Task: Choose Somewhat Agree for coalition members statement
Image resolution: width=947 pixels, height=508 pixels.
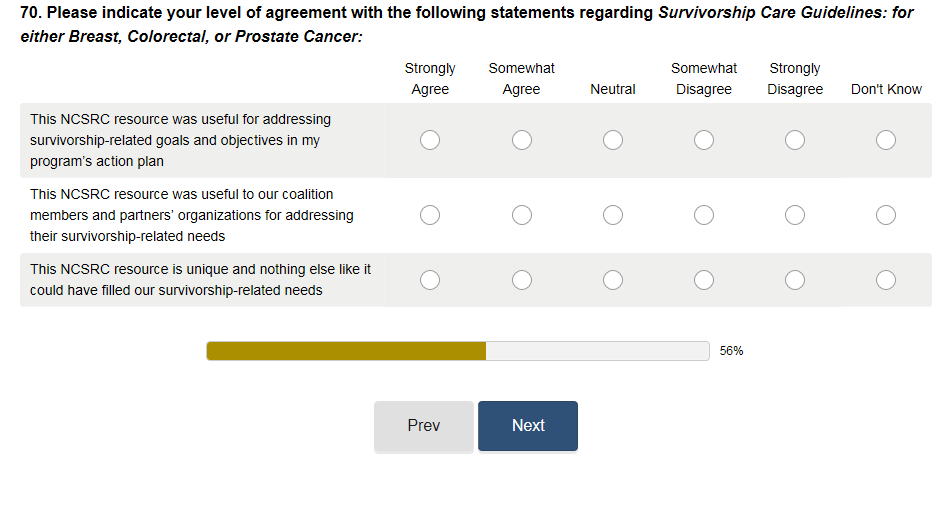Action: 522,215
